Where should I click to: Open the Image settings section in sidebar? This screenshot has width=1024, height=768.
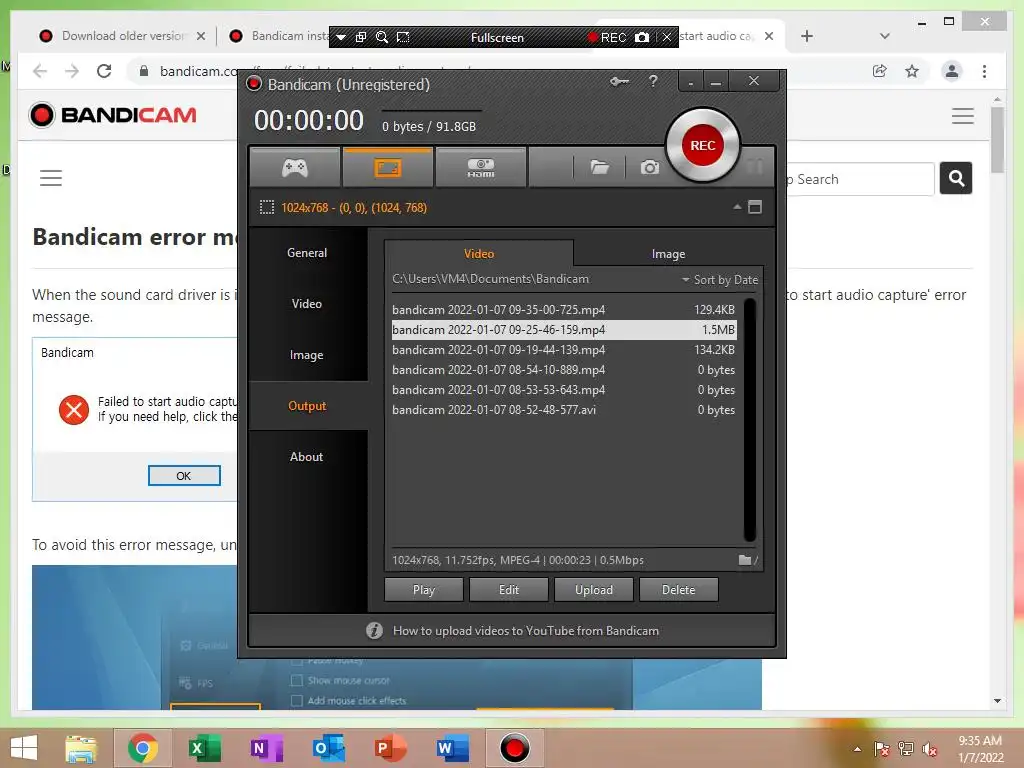click(x=307, y=355)
